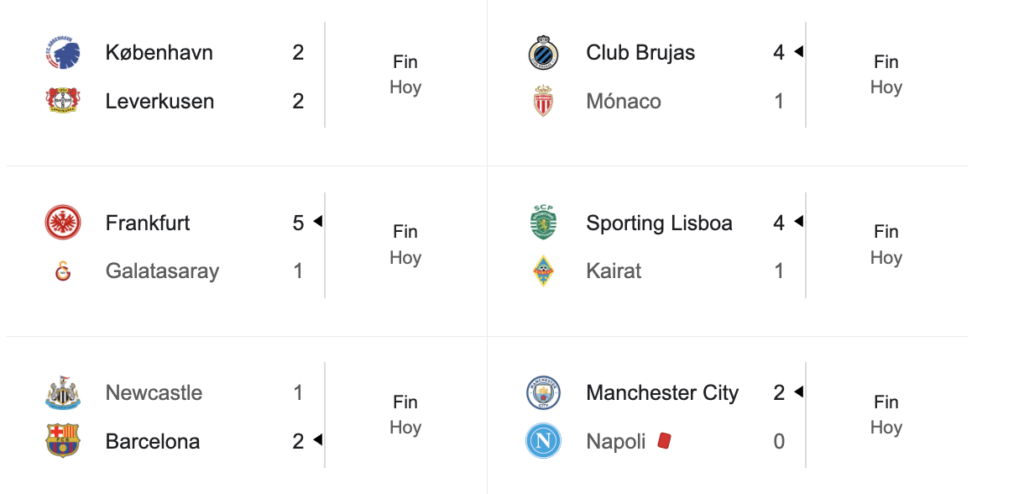Click the Frankfurt score of 5
The image size is (1024, 494).
pyautogui.click(x=298, y=223)
